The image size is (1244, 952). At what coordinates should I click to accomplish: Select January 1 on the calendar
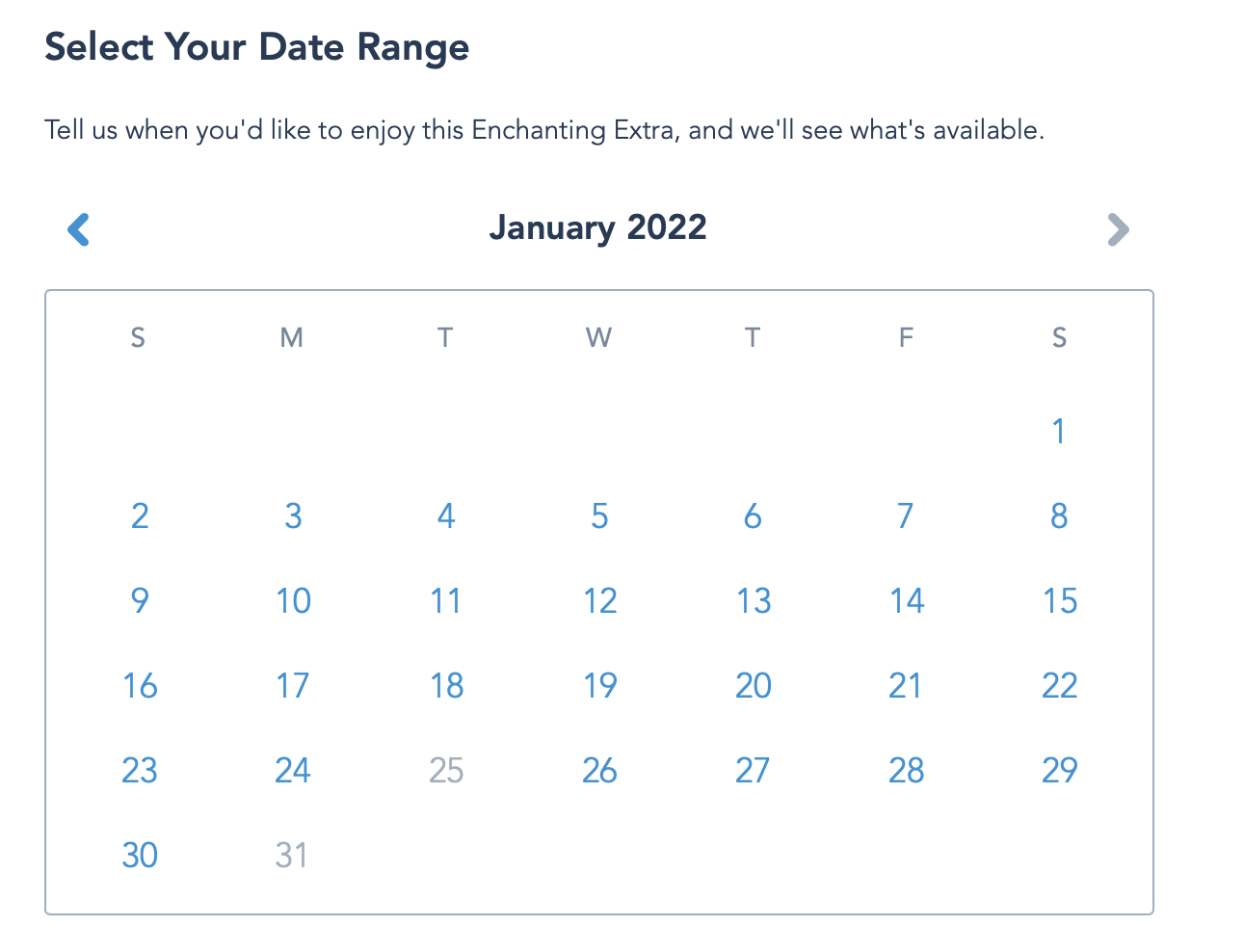[x=1058, y=431]
